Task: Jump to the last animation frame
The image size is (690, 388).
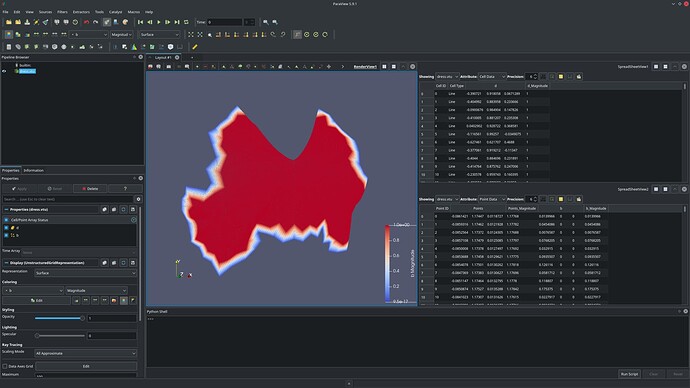Action: click(177, 22)
